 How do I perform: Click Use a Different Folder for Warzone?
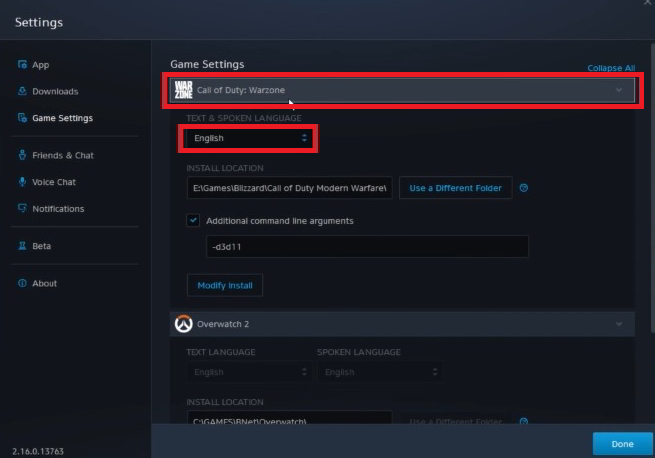pyautogui.click(x=455, y=188)
